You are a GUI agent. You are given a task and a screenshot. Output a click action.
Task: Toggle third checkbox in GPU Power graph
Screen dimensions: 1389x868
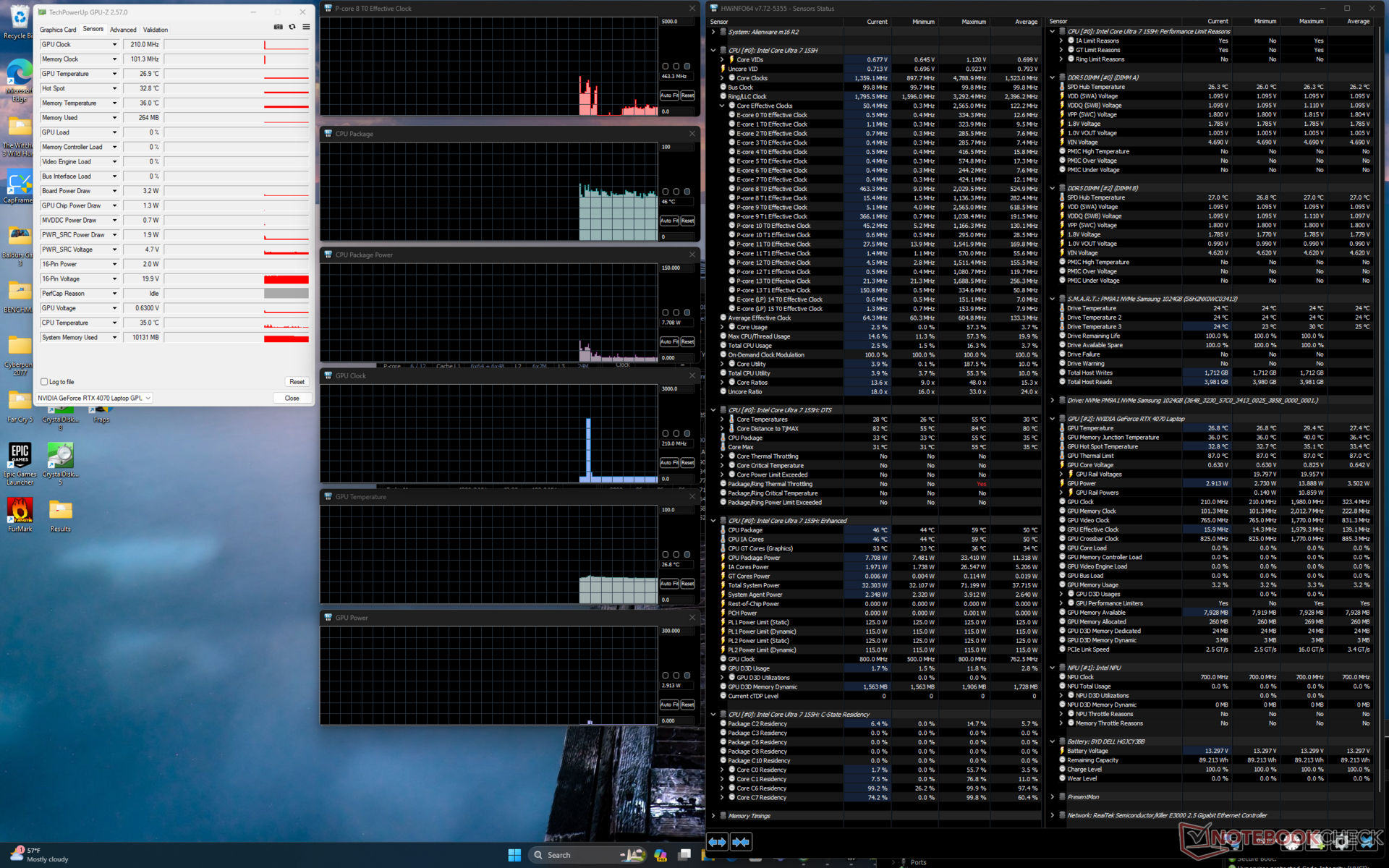pos(687,676)
